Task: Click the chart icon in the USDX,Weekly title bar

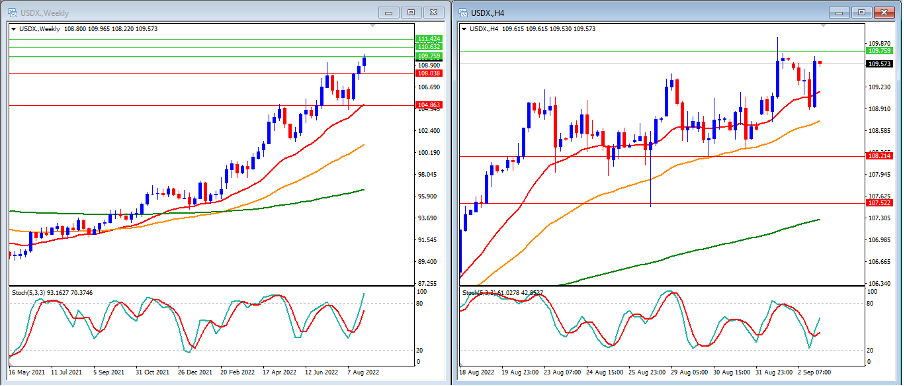Action: pos(12,12)
